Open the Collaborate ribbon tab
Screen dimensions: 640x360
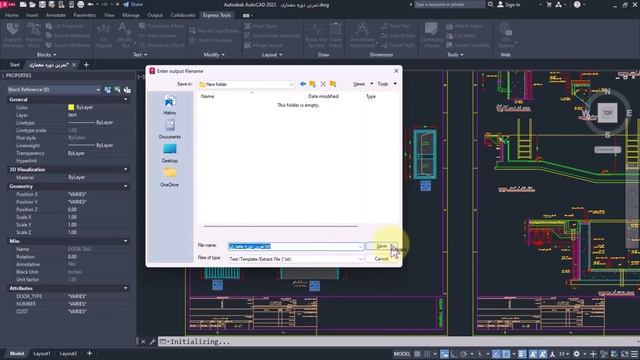click(x=183, y=15)
